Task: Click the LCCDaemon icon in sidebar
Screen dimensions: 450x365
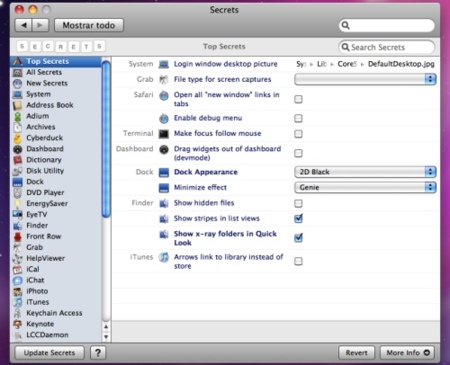Action: pos(17,335)
